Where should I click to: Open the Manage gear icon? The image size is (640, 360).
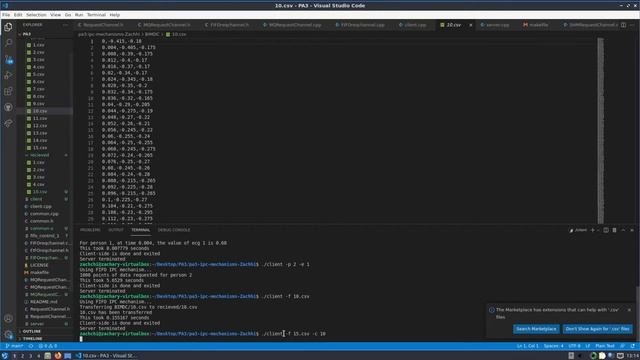[8, 335]
